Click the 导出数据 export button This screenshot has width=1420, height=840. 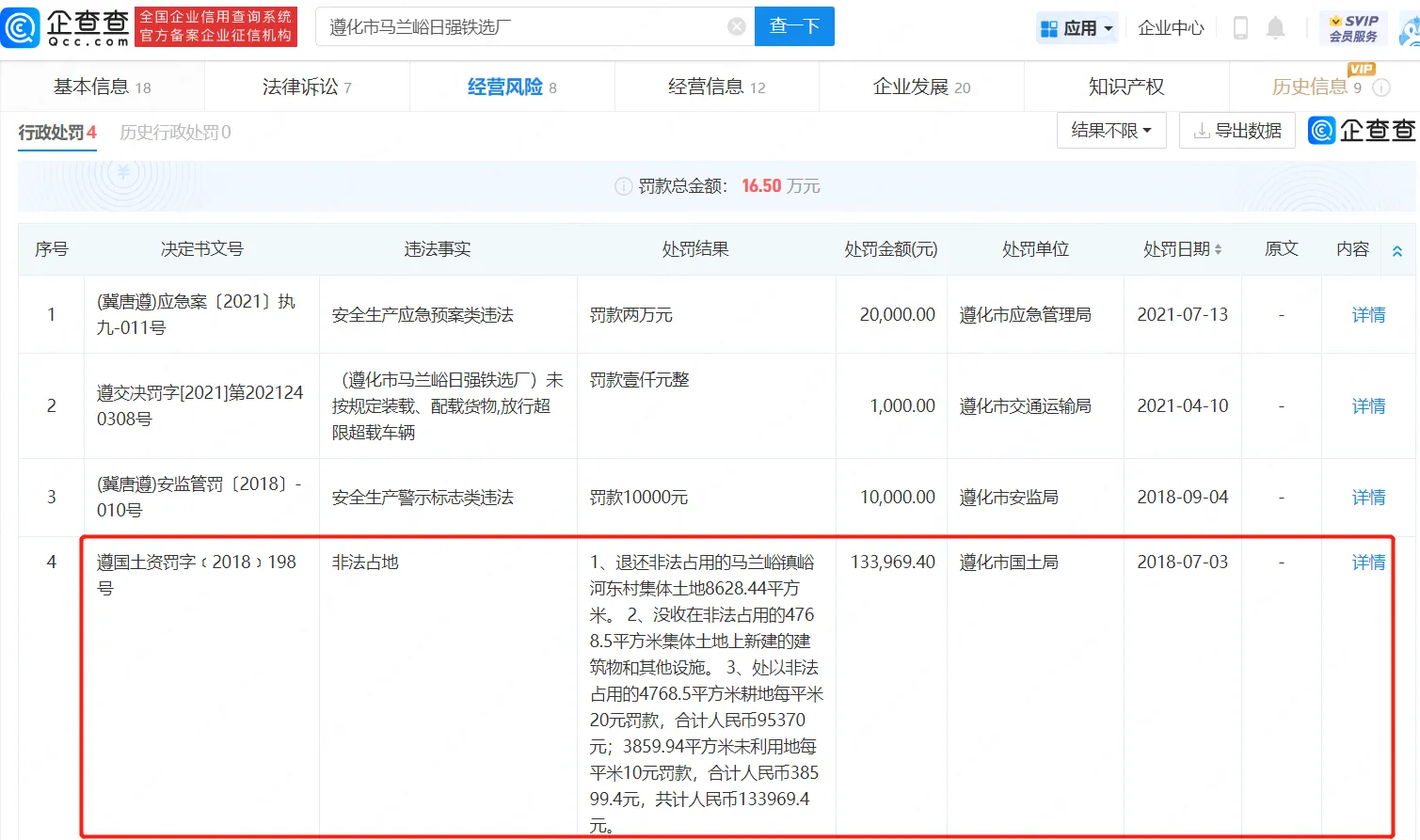[x=1237, y=130]
